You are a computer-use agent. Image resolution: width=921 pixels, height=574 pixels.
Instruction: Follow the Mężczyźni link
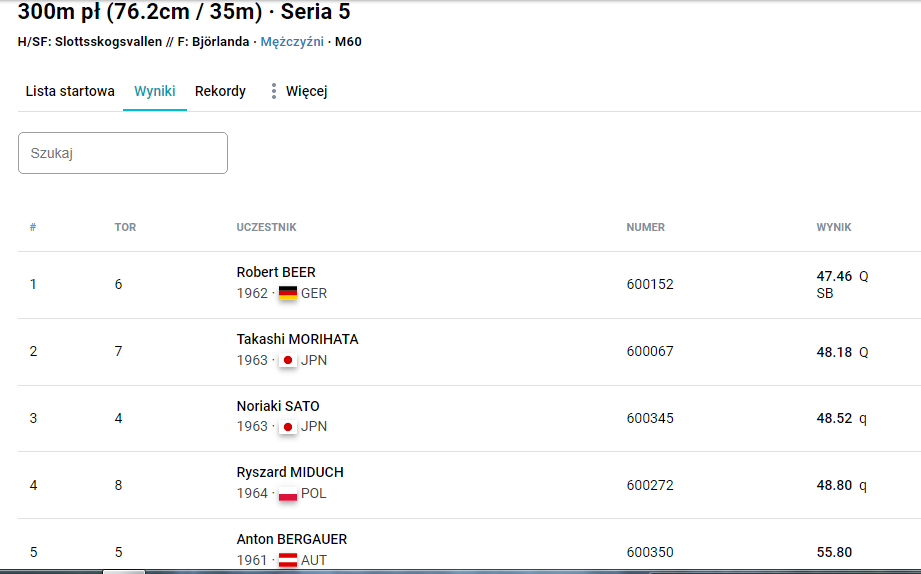coord(291,43)
